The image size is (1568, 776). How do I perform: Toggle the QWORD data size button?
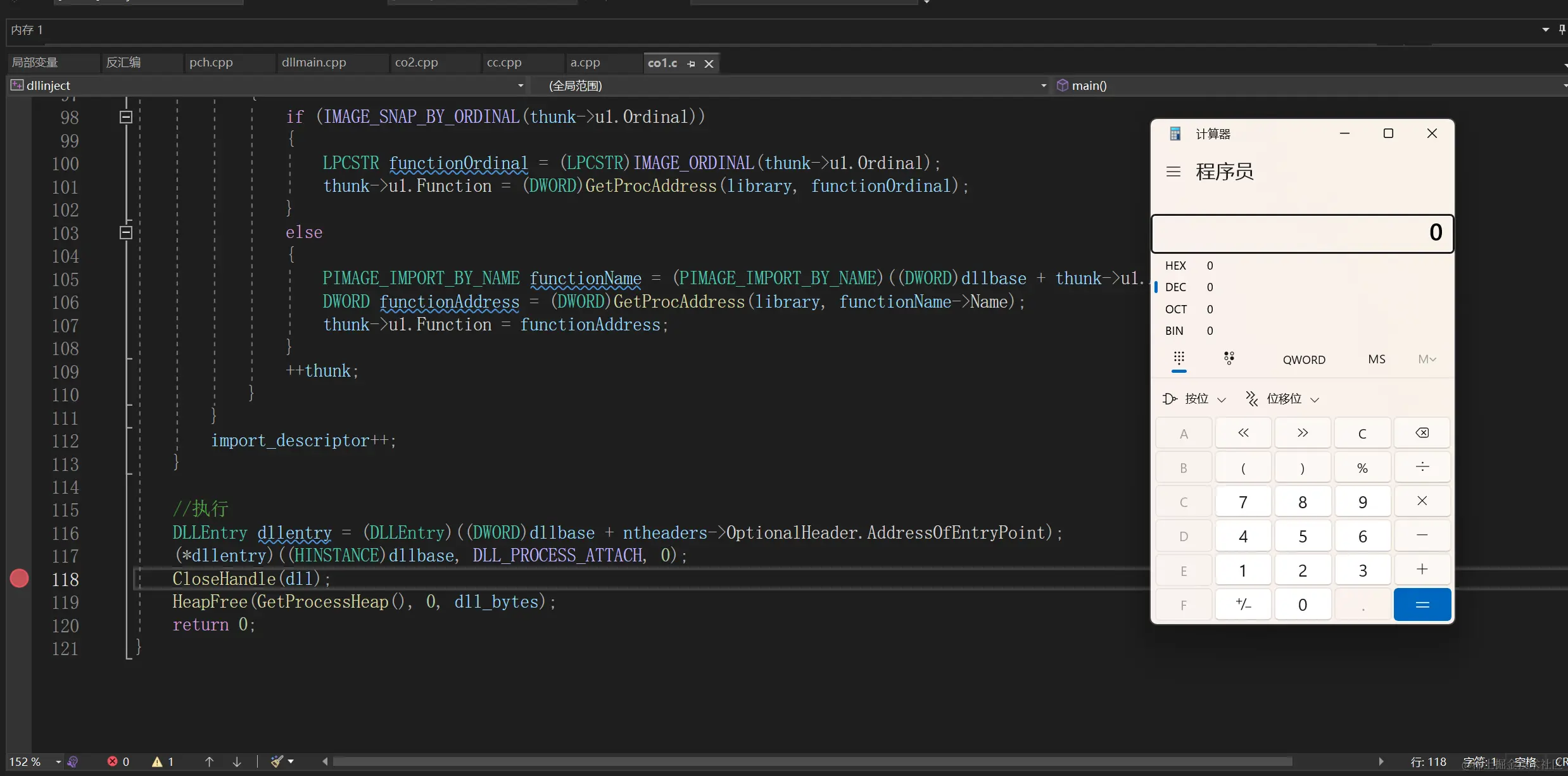pyautogui.click(x=1303, y=360)
